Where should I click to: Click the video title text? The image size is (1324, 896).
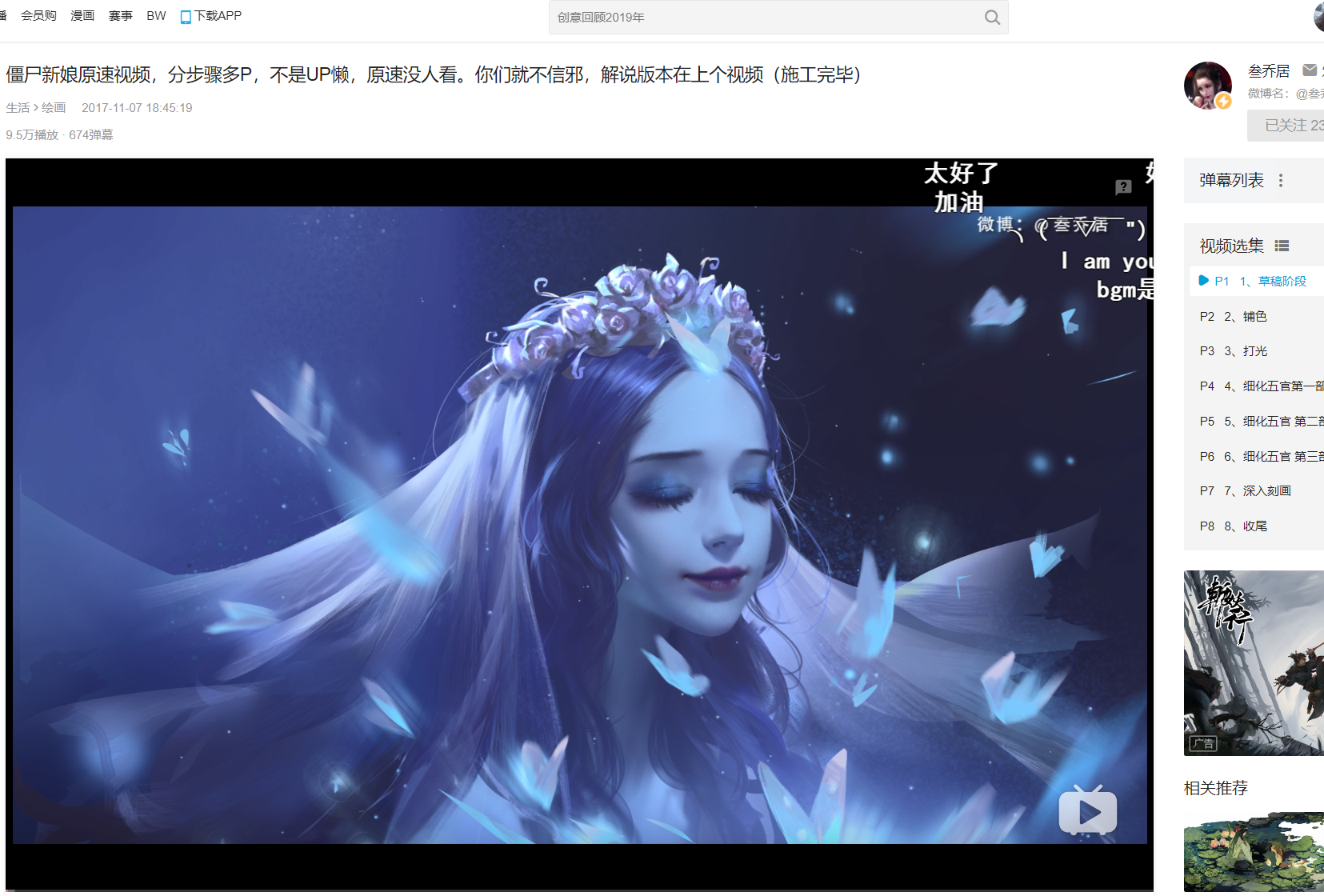click(x=434, y=74)
